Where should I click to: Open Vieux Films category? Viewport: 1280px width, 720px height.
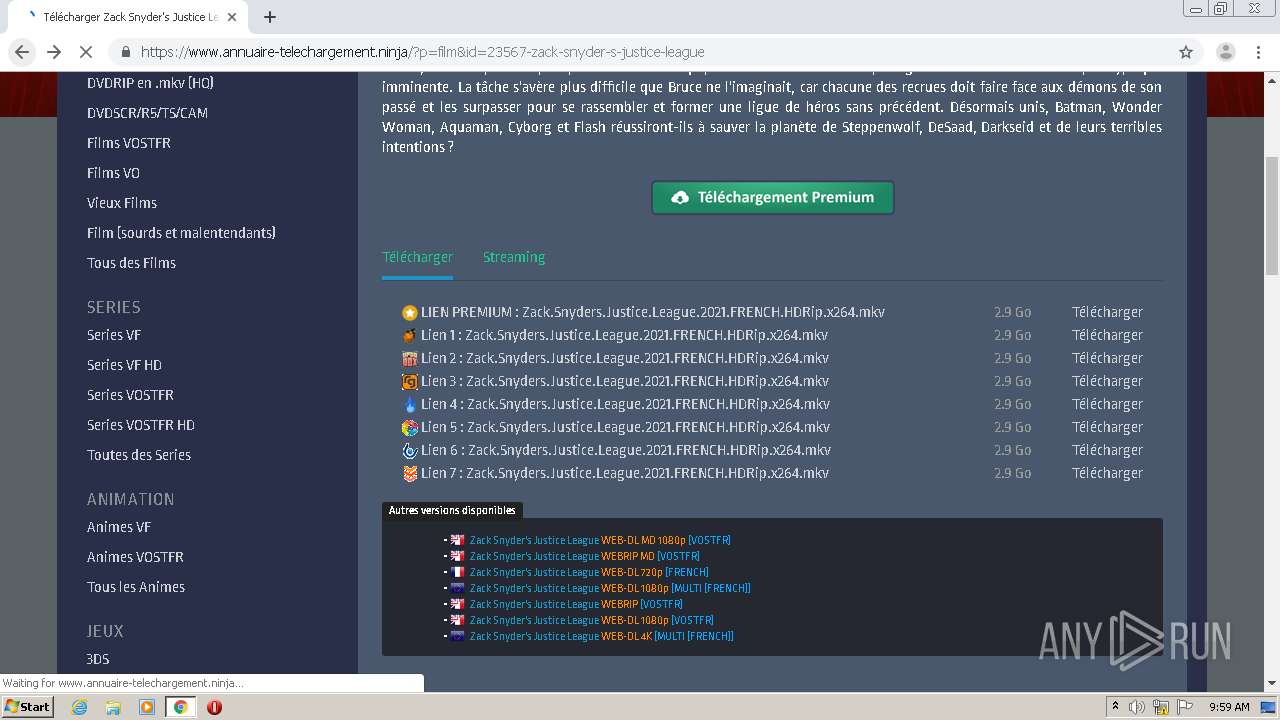click(122, 203)
